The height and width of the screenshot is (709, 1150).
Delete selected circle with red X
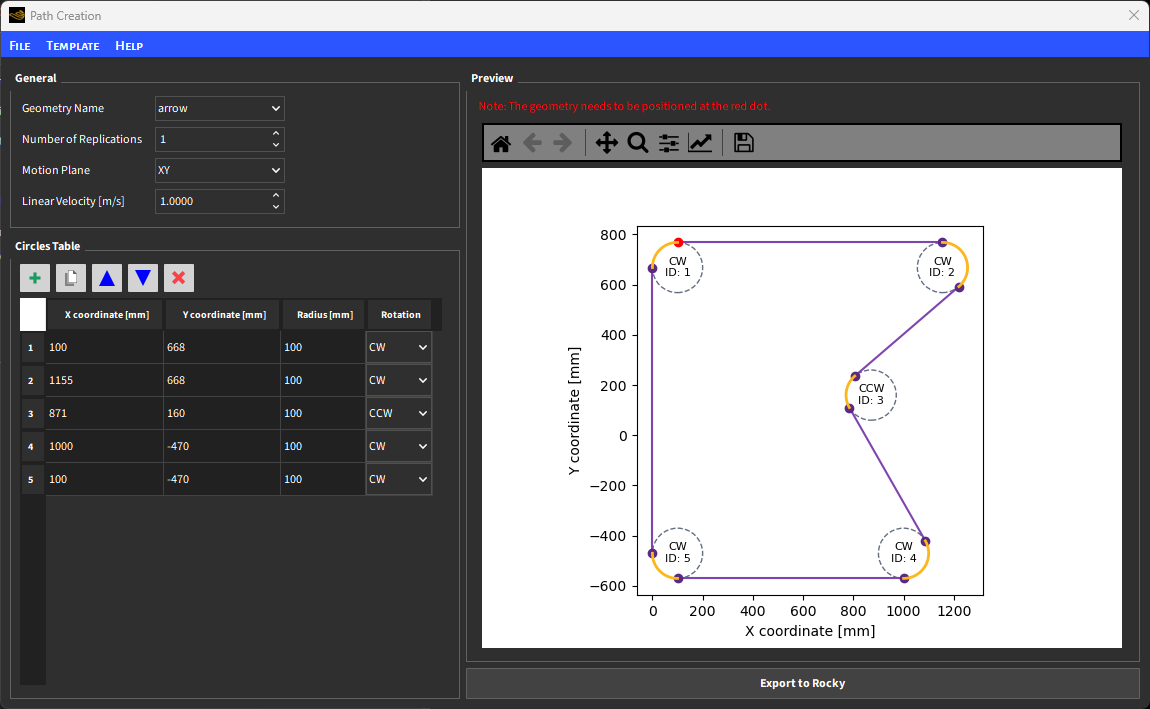coord(178,278)
